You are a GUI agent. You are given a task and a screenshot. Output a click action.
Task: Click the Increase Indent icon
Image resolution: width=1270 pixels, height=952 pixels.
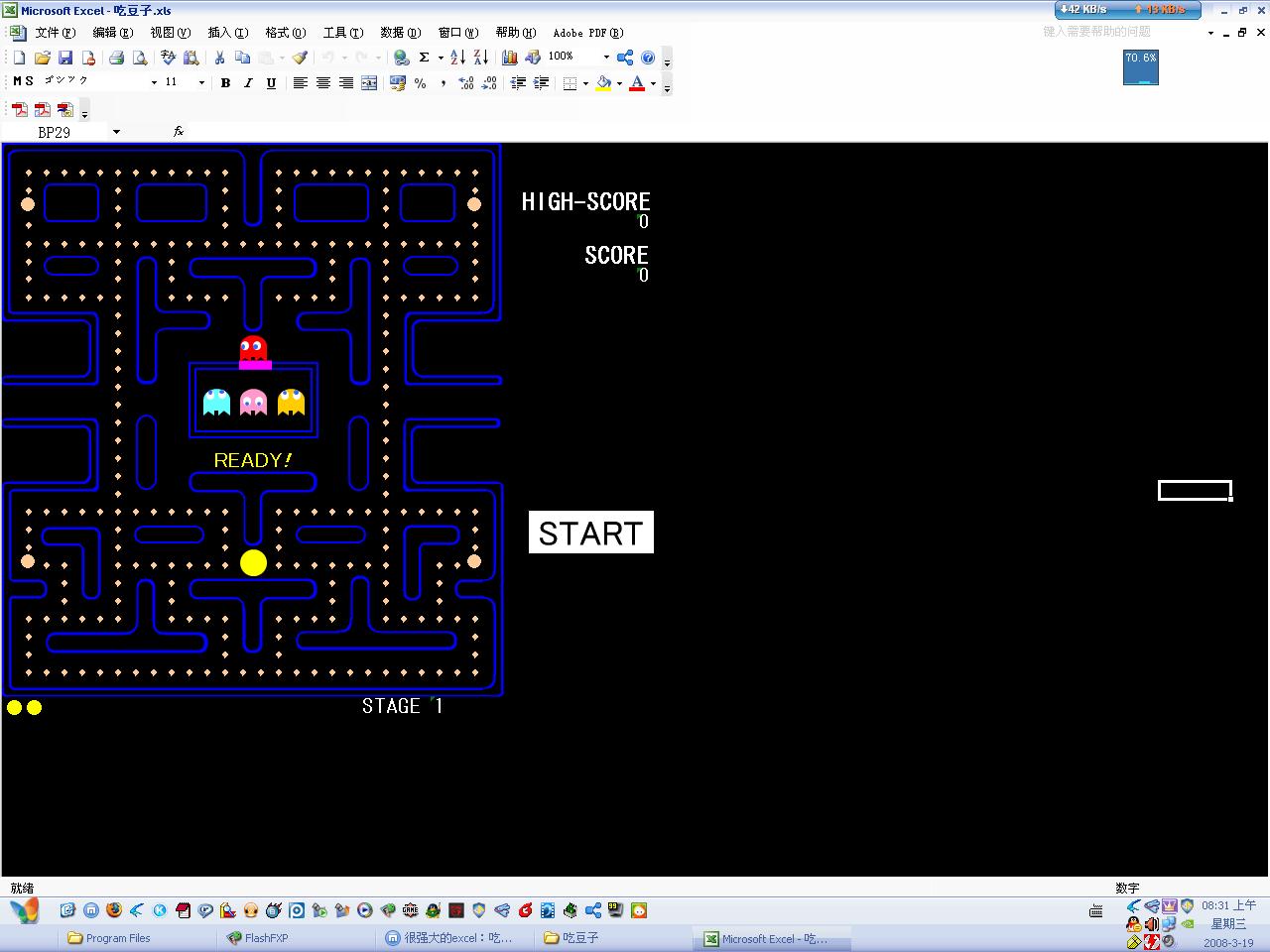541,83
